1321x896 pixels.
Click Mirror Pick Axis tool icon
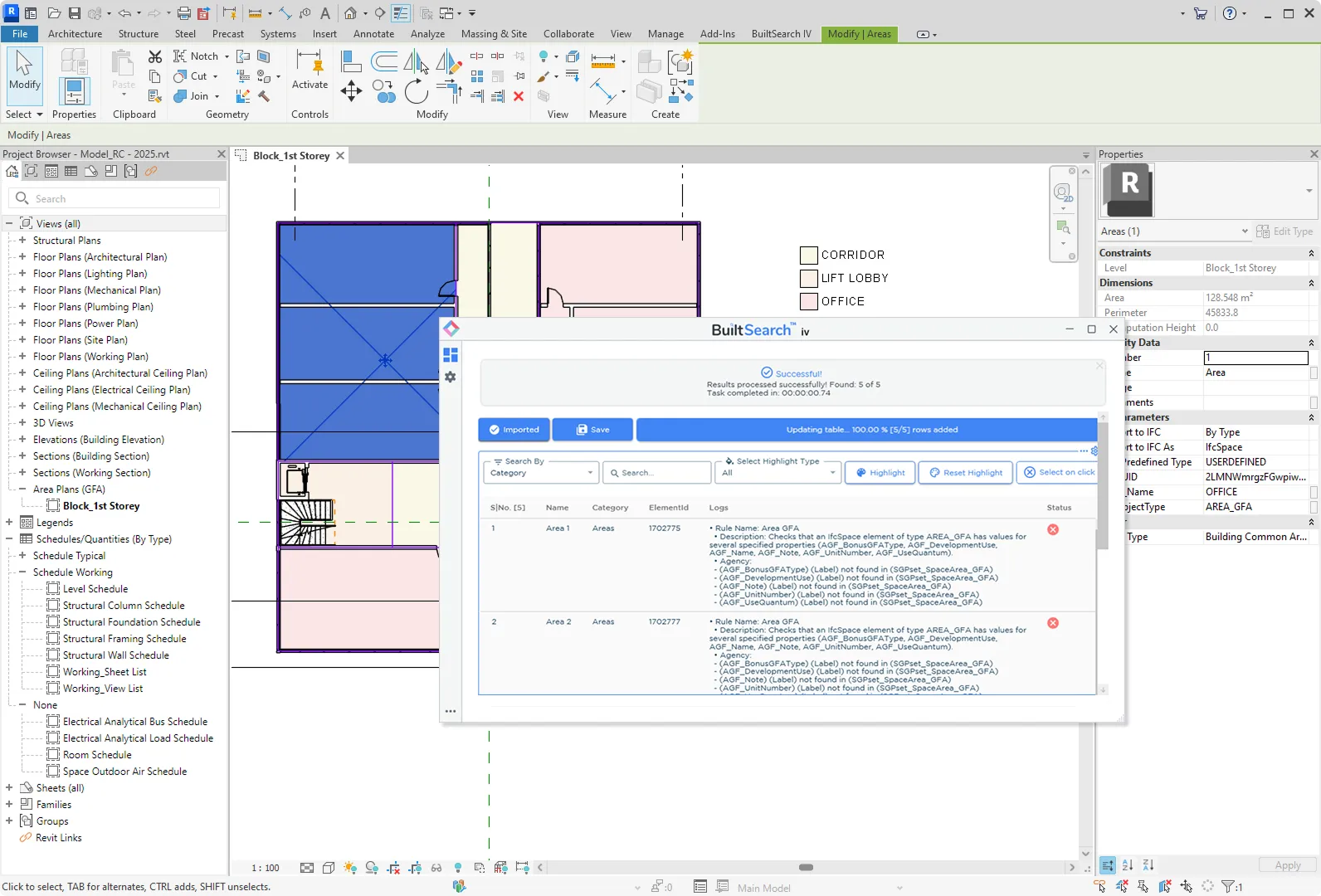tap(416, 61)
